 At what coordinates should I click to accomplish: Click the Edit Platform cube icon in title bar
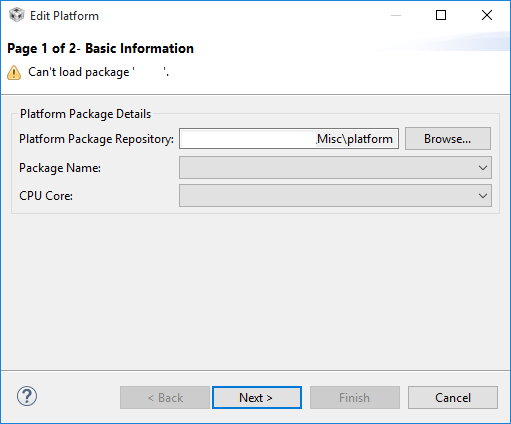[x=16, y=15]
